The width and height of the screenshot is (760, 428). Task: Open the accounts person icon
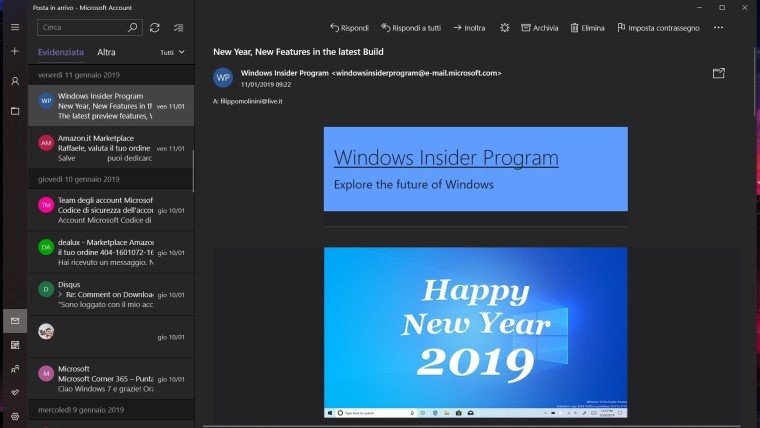(15, 81)
